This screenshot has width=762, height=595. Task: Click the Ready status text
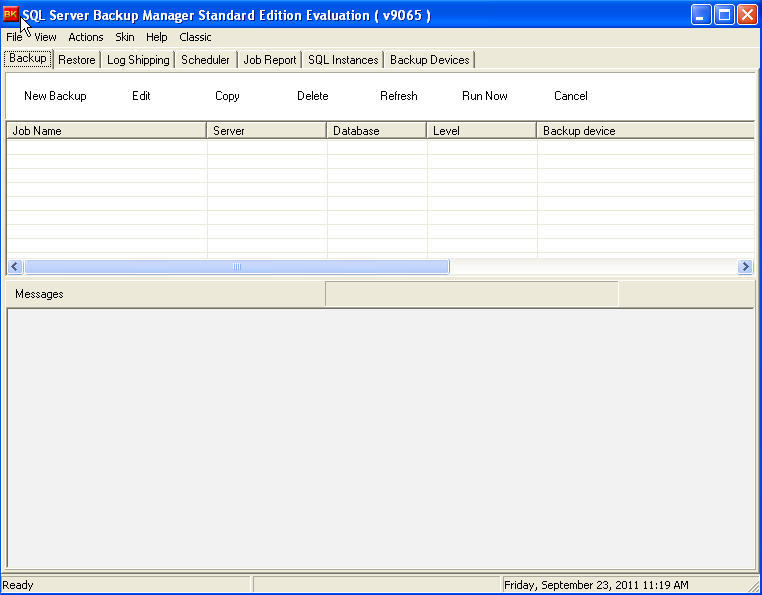[18, 585]
